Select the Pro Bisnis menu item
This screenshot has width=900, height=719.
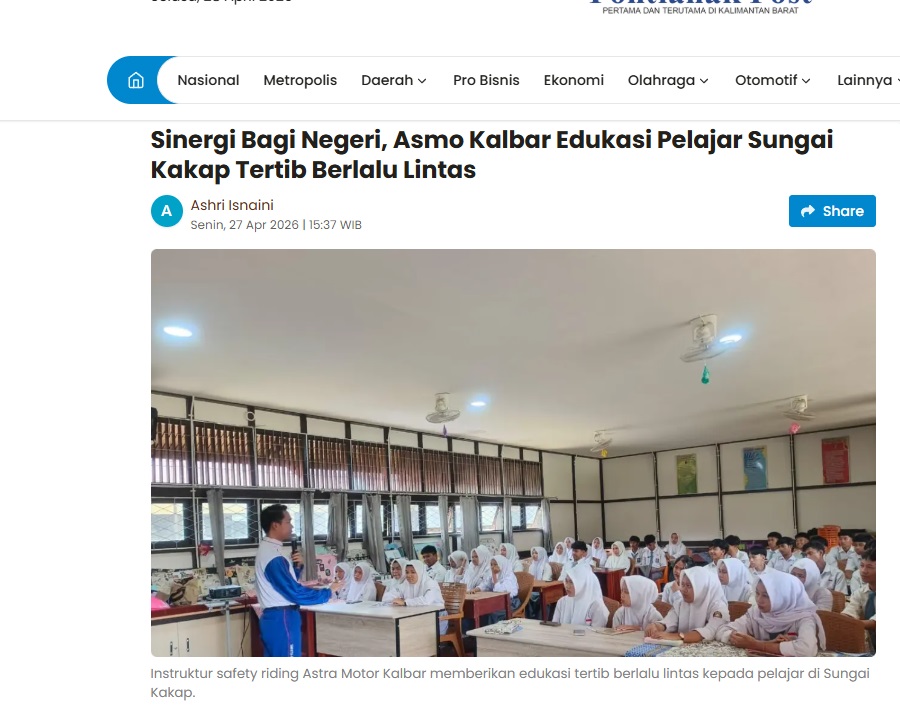point(486,80)
